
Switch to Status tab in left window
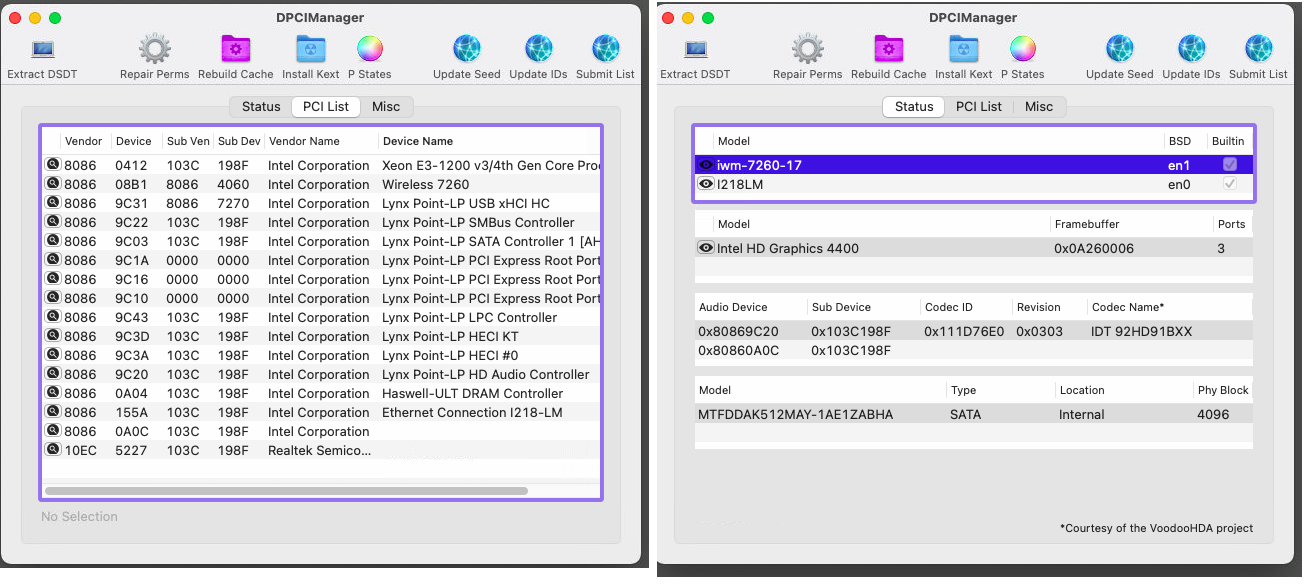point(261,107)
